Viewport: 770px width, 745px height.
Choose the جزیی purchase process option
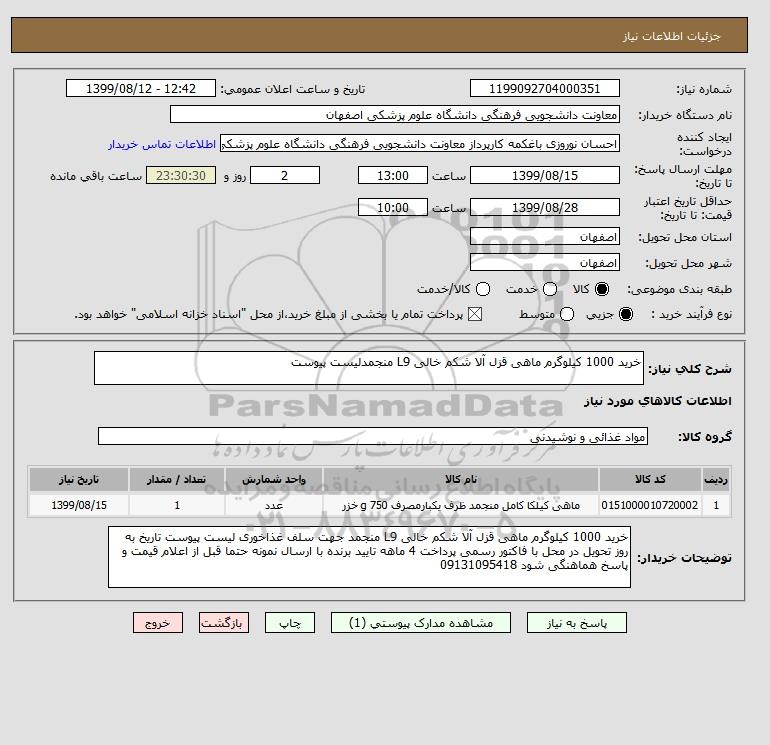click(626, 314)
